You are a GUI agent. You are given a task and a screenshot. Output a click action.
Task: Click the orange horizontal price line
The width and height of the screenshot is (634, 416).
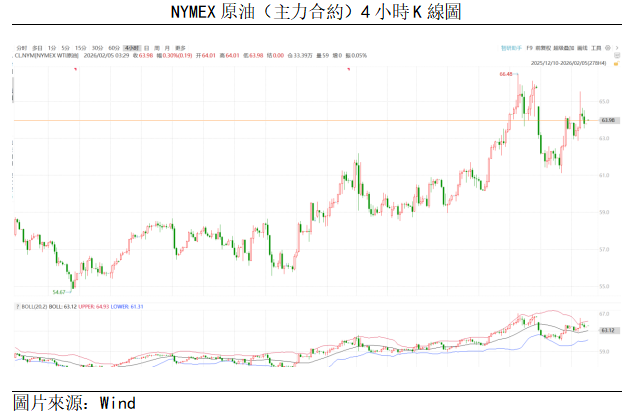pos(300,120)
